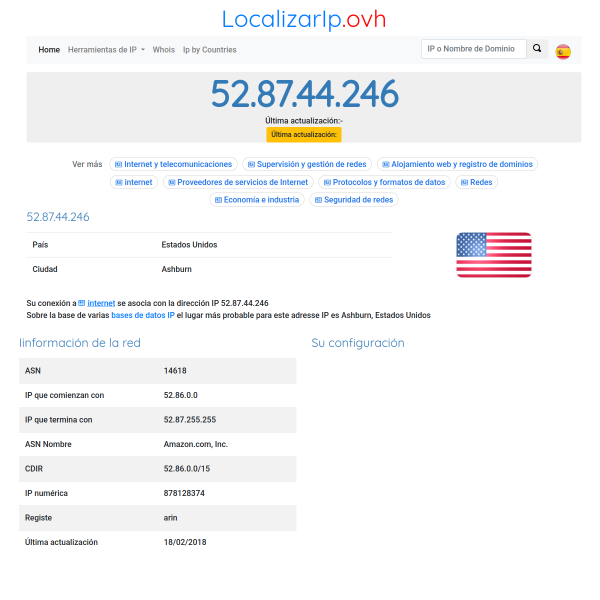This screenshot has height=600, width=600.
Task: Click 'Amazon.com, Inc.' ASN name
Action: pos(196,444)
